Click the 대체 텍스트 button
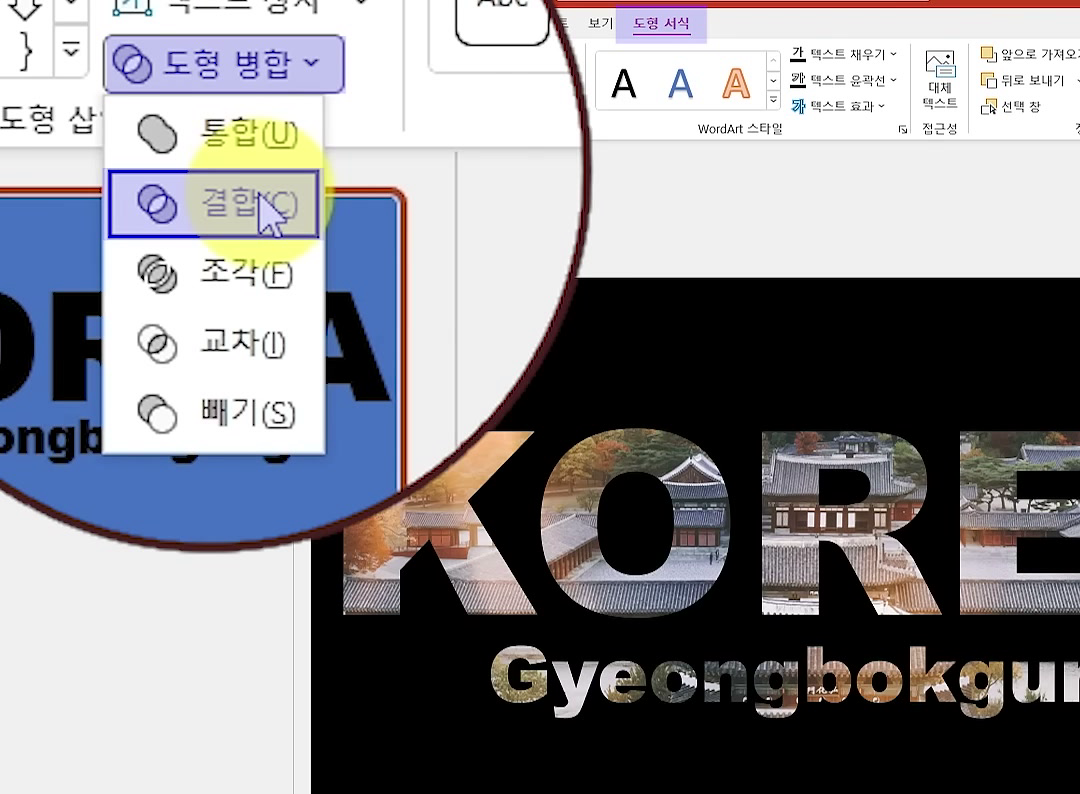Screen dimensions: 1080x794 [x=940, y=80]
